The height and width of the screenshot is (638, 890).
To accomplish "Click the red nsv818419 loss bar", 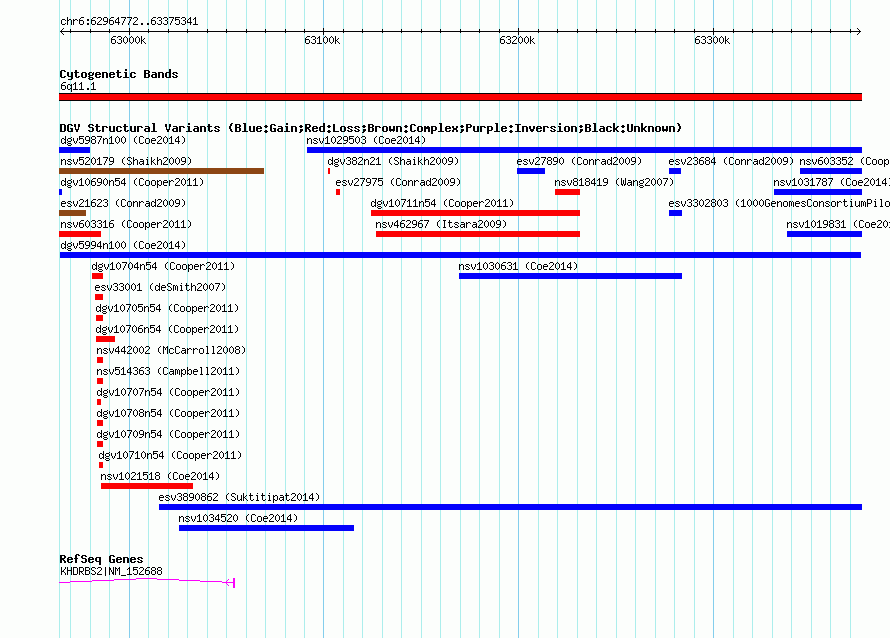I will pyautogui.click(x=567, y=192).
